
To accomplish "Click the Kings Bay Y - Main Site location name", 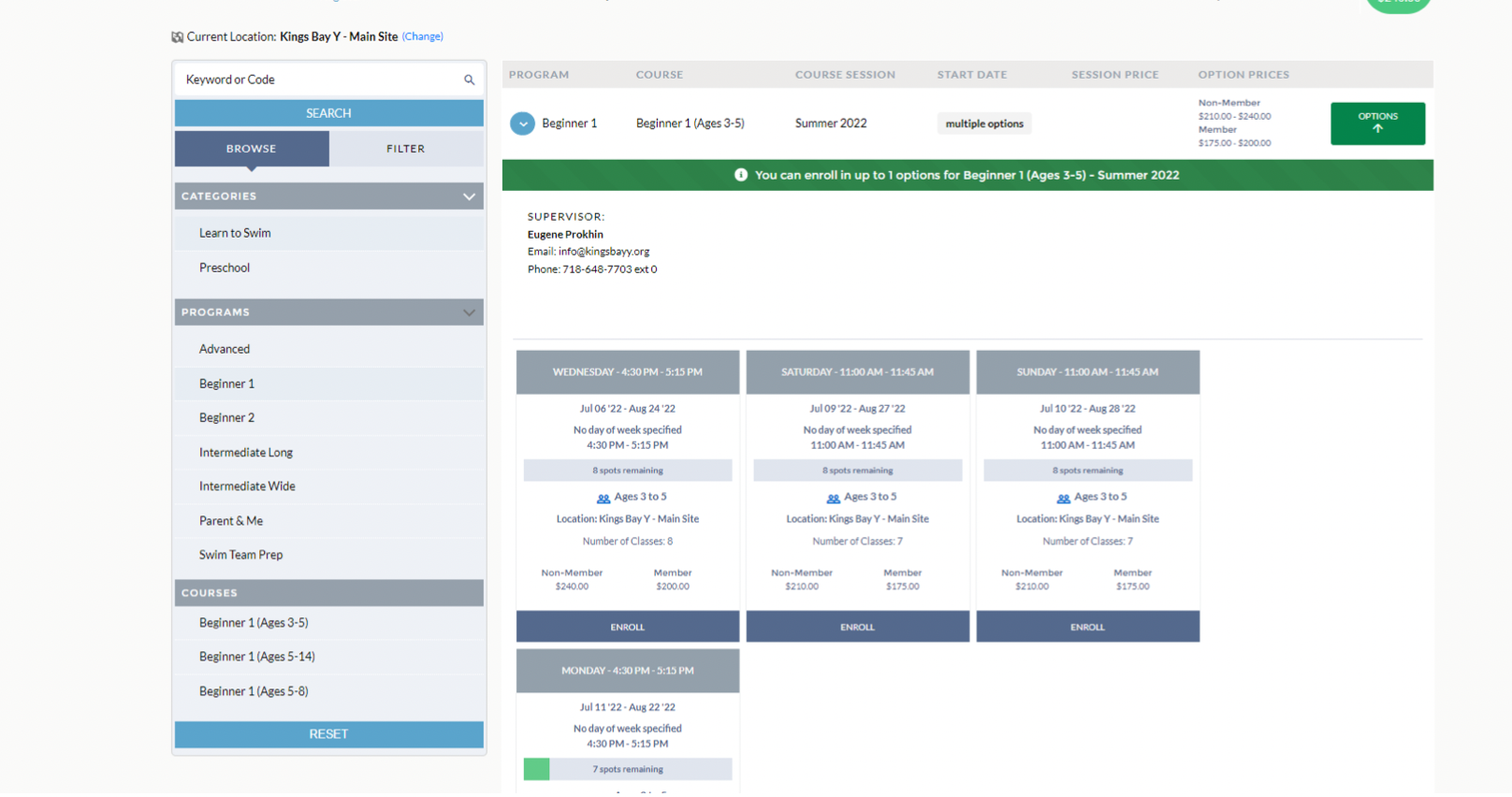I will (x=339, y=36).
